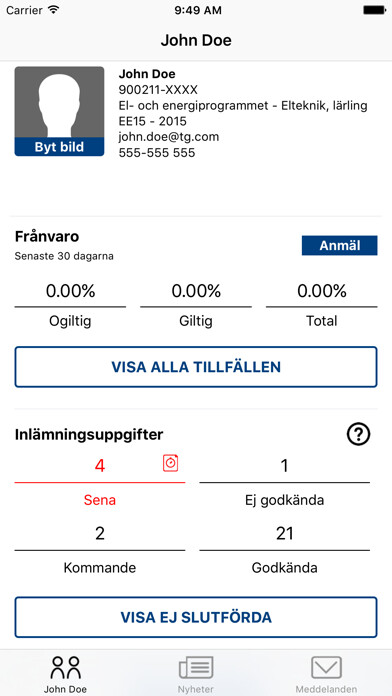The width and height of the screenshot is (392, 696).
Task: Tap the battery icon in status bar
Action: point(374,10)
